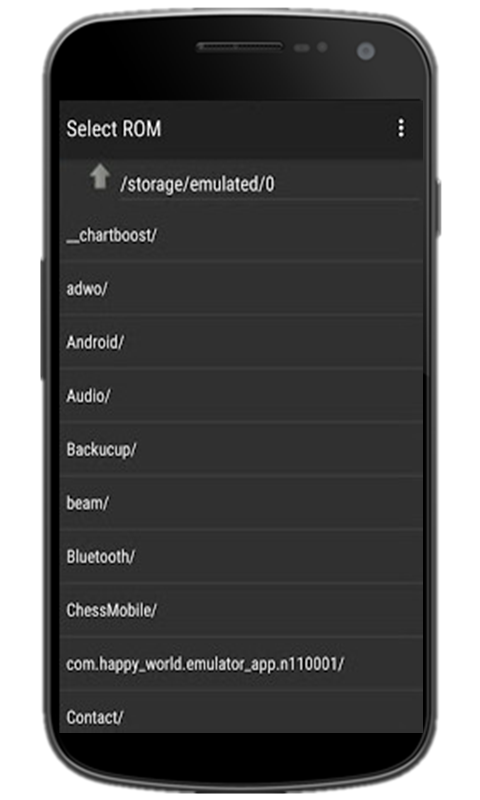Screen dimensions: 480x800
Task: Open the Contact/ folder
Action: pyautogui.click(x=241, y=712)
